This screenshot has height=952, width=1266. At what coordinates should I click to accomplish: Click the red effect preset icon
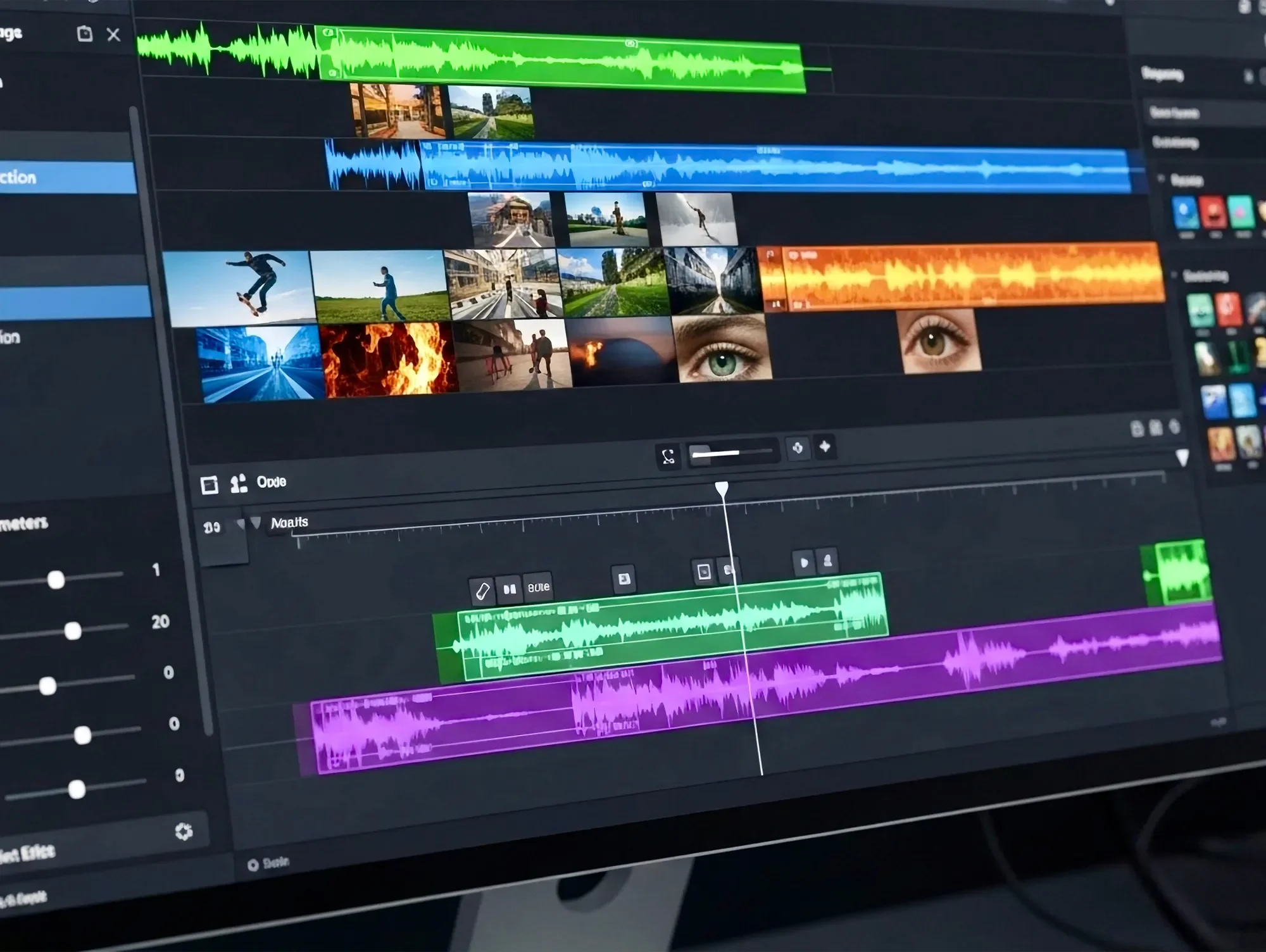point(1213,212)
